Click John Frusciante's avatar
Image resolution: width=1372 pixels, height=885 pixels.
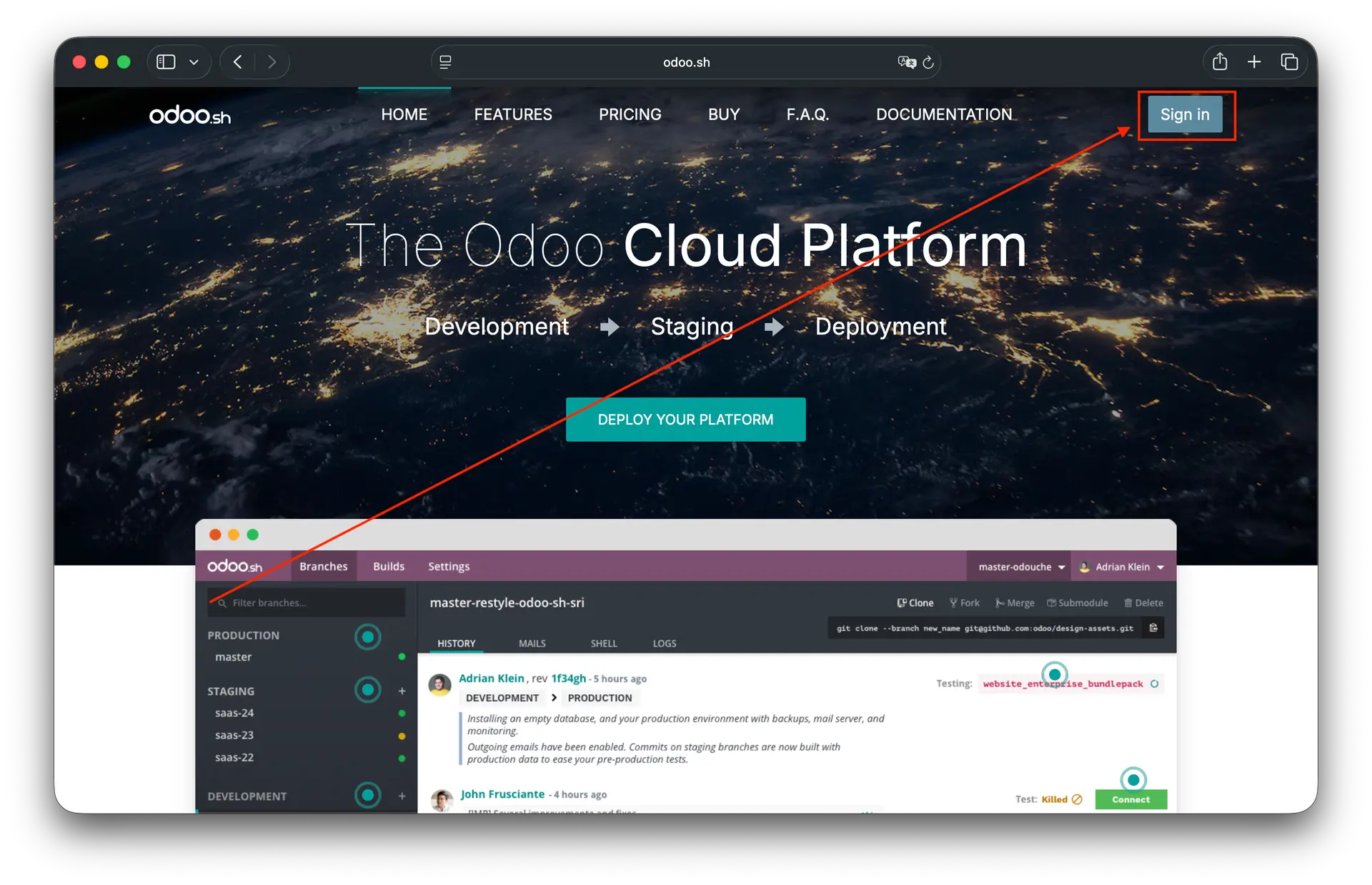coord(442,800)
